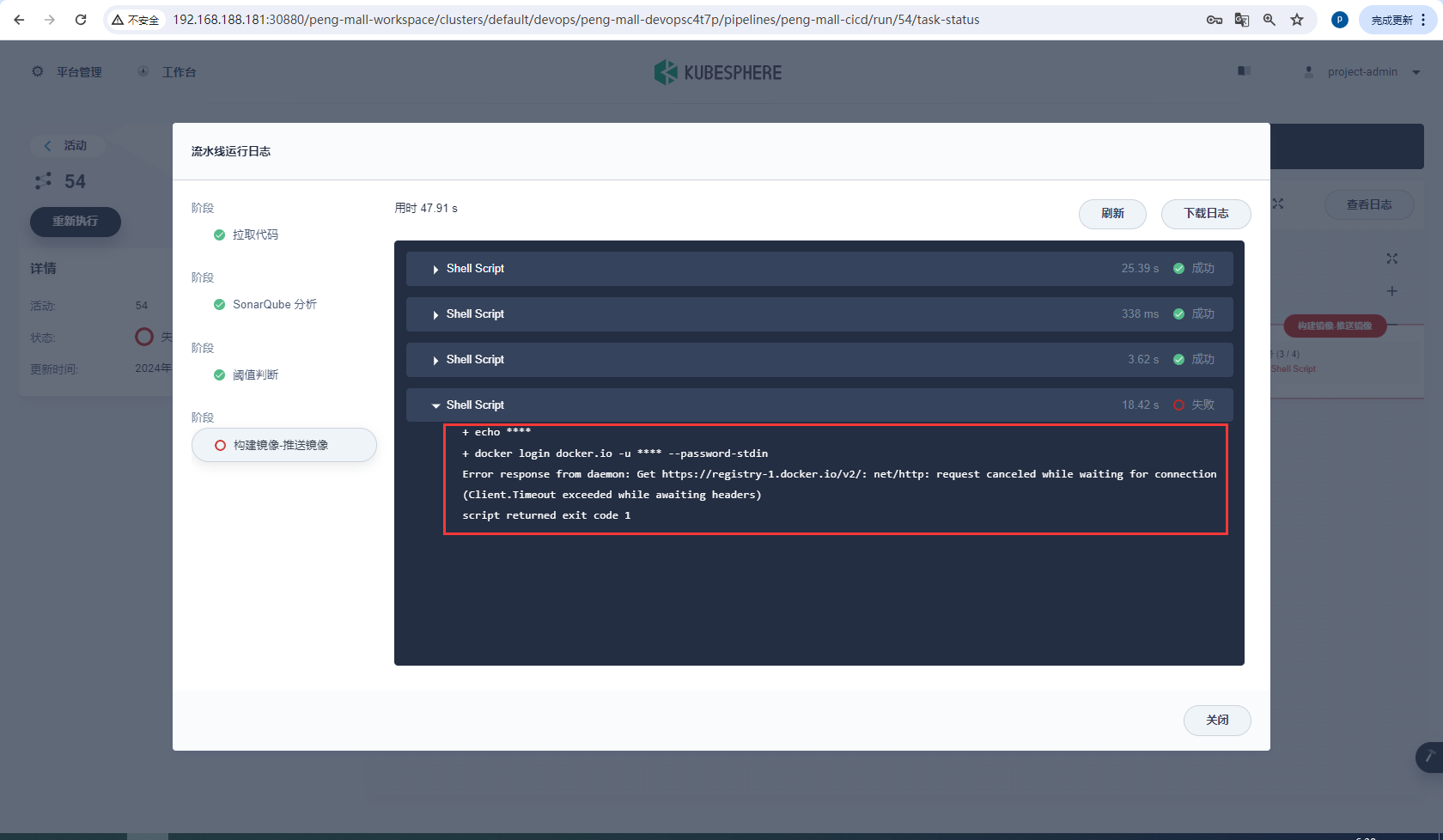
Task: Click success icon on 338 ms step
Action: pos(1178,314)
